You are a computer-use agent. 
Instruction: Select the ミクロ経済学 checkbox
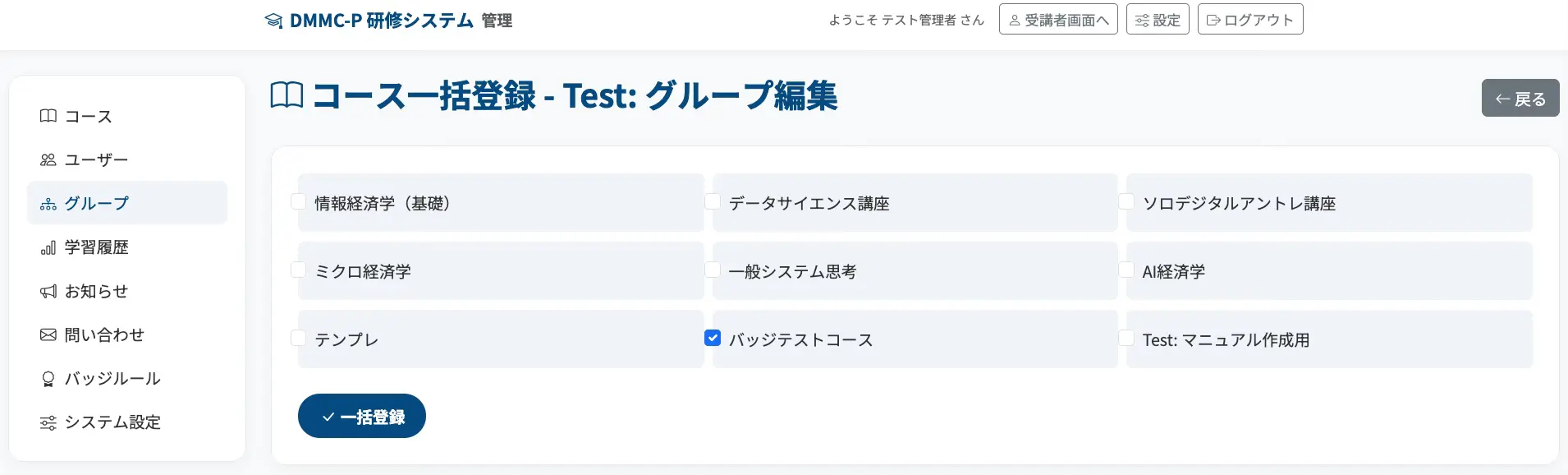point(299,270)
